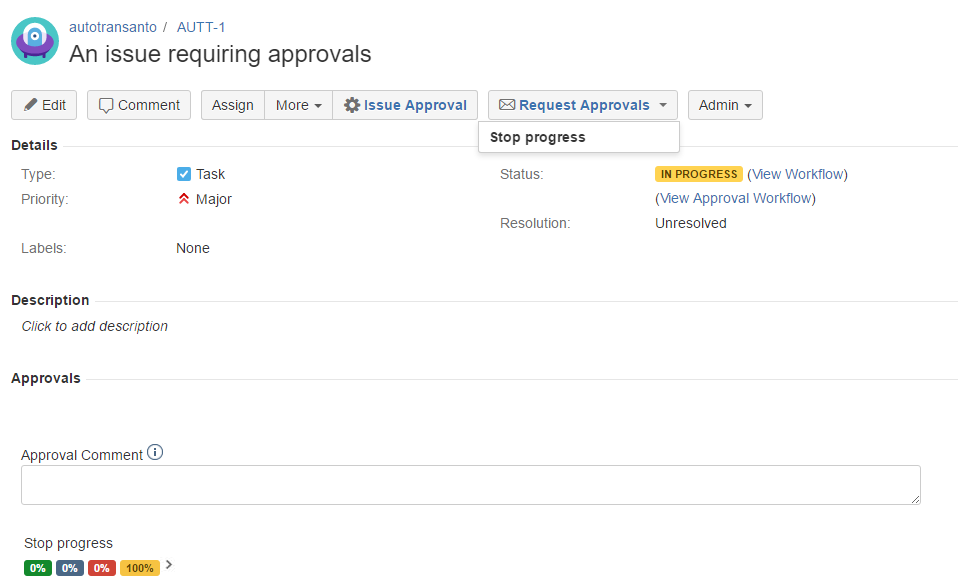The width and height of the screenshot is (958, 588).
Task: Click the Issue Approval gear button
Action: (405, 105)
